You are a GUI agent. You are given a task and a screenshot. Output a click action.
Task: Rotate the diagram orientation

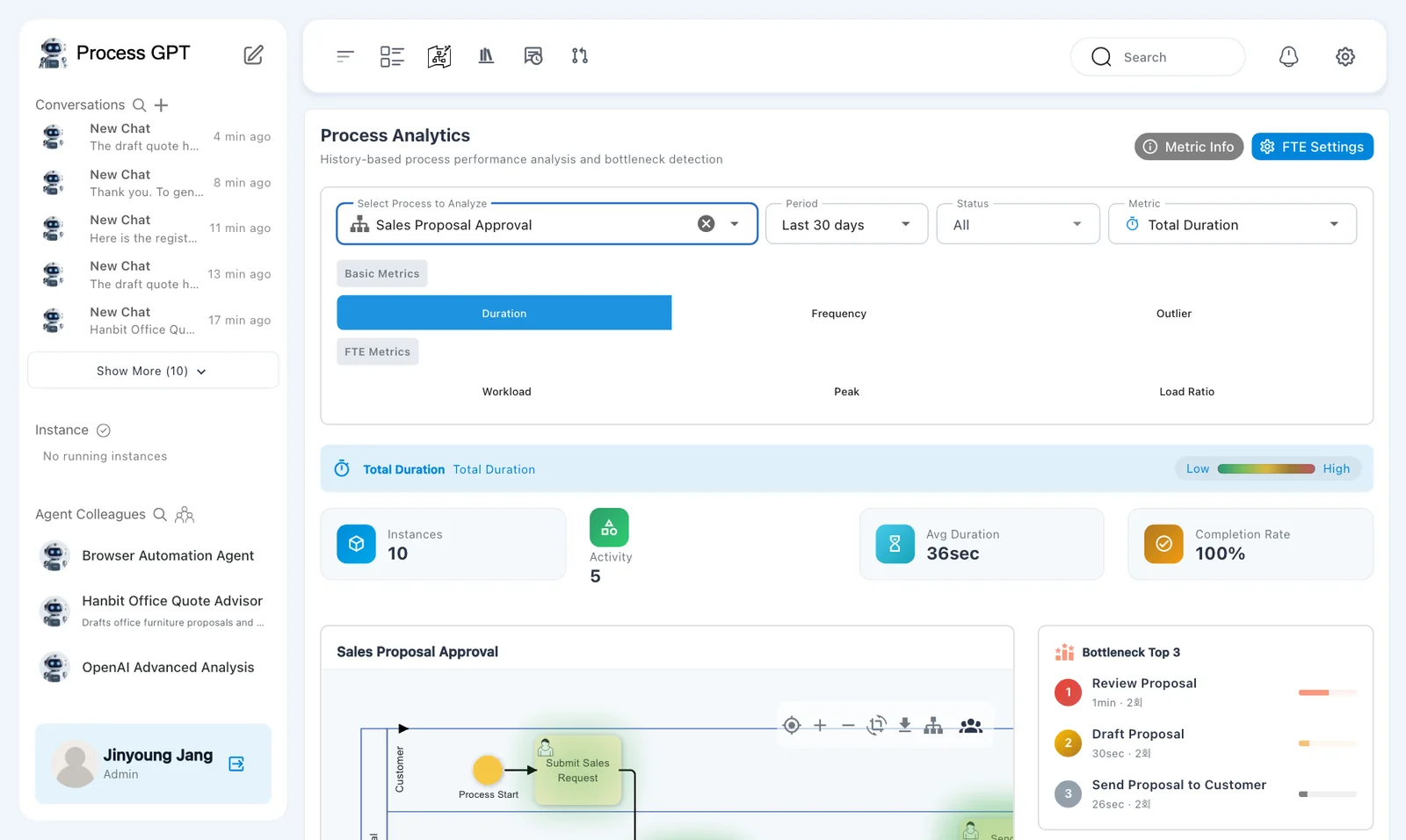pyautogui.click(x=876, y=726)
